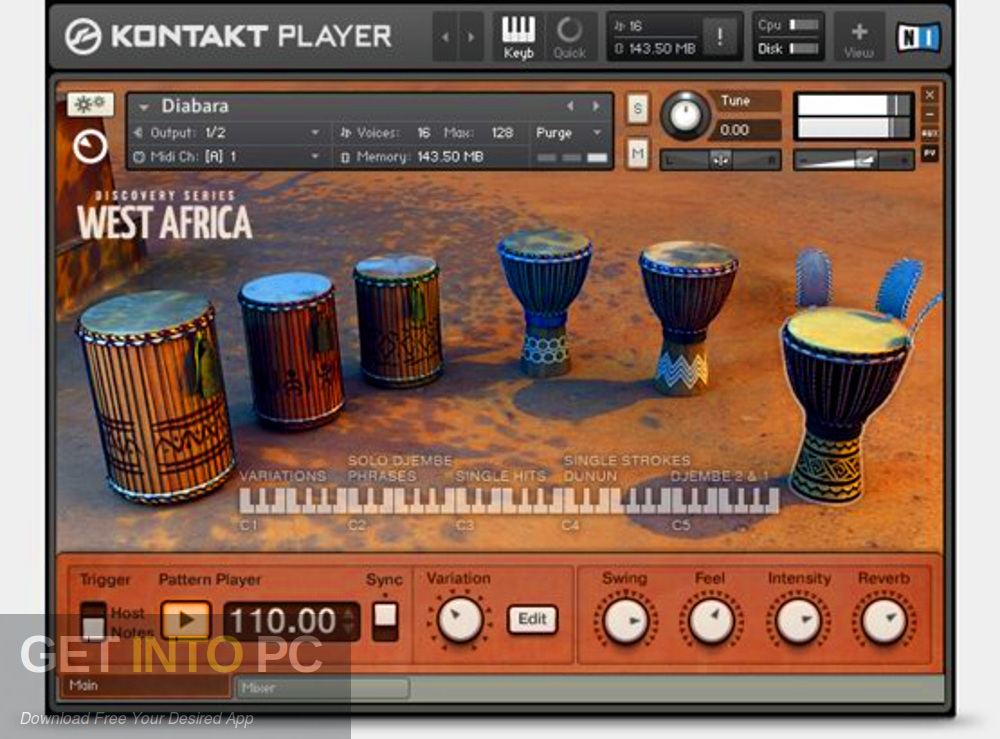
Task: Mute the Diabara instrument
Action: click(x=637, y=154)
